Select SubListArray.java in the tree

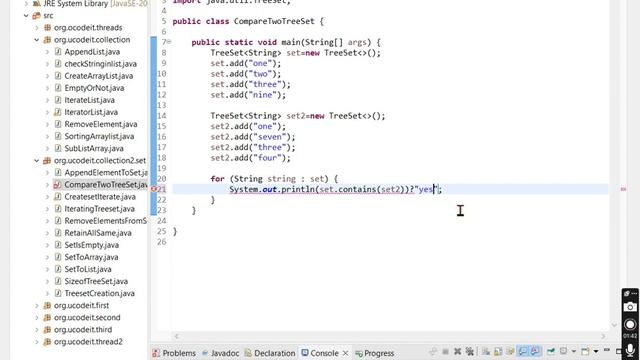point(94,149)
